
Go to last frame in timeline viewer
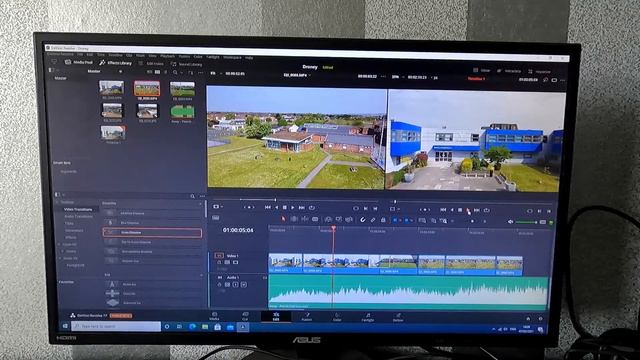tap(477, 210)
